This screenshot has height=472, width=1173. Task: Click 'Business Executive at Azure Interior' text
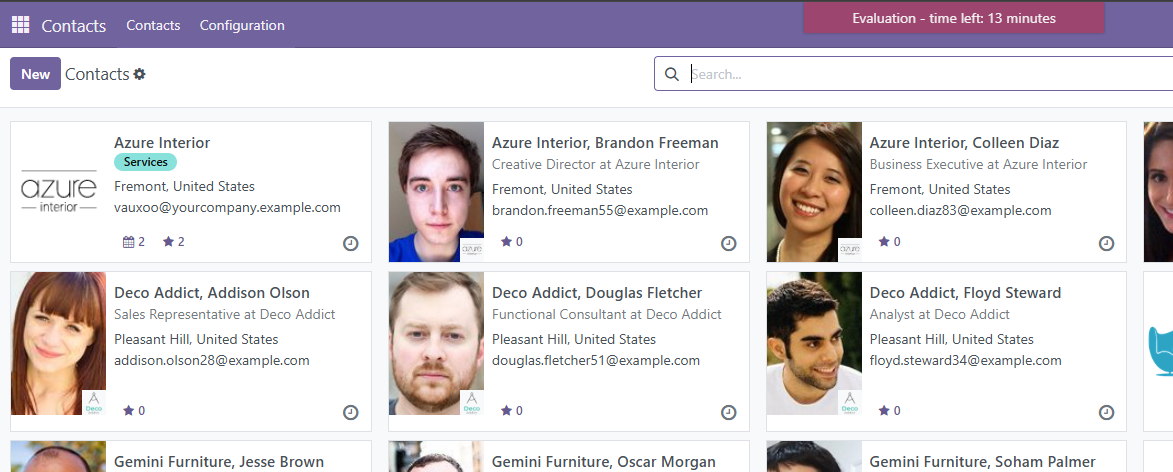[978, 165]
